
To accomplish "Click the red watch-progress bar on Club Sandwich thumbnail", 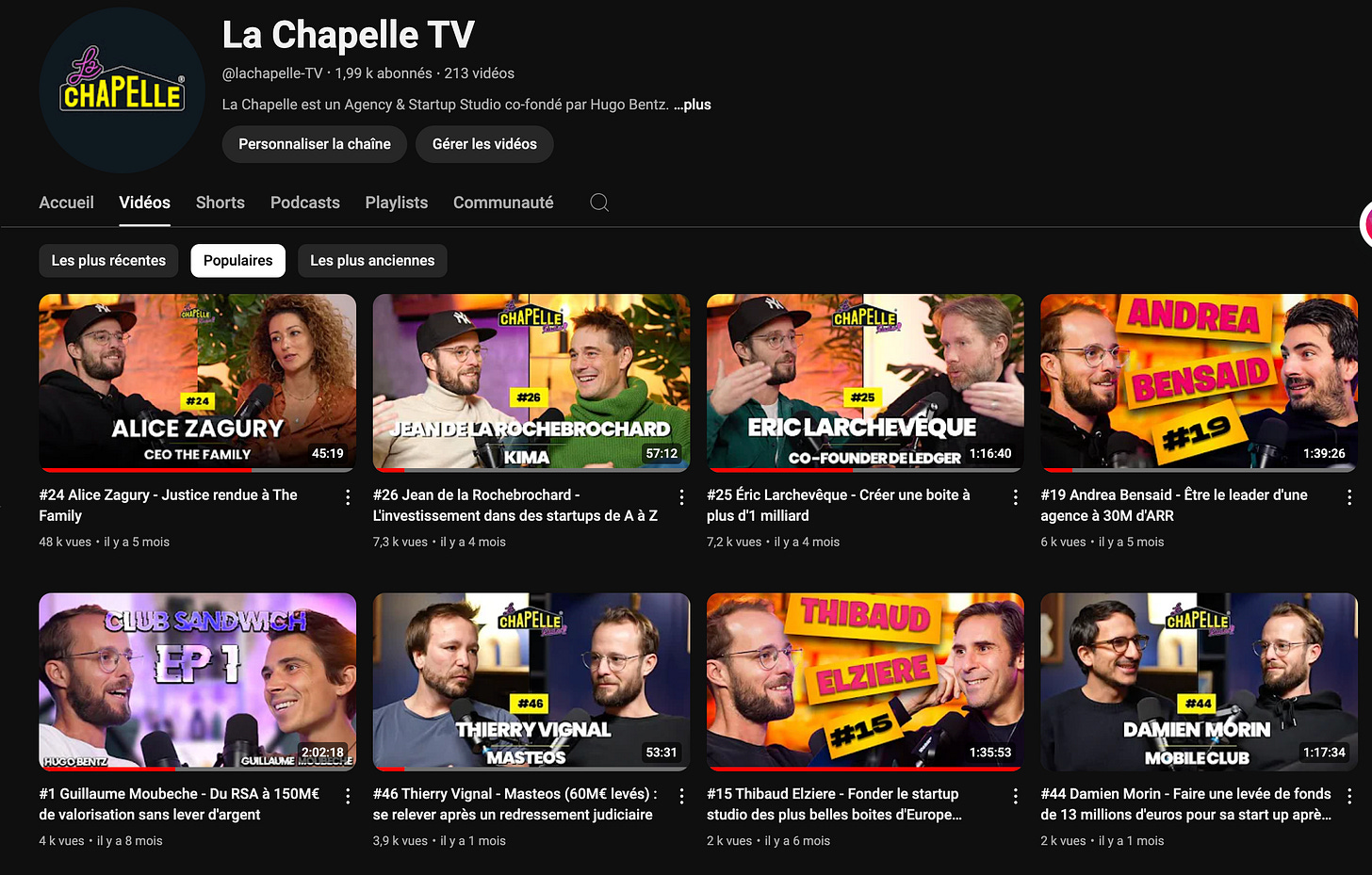I will [106, 768].
